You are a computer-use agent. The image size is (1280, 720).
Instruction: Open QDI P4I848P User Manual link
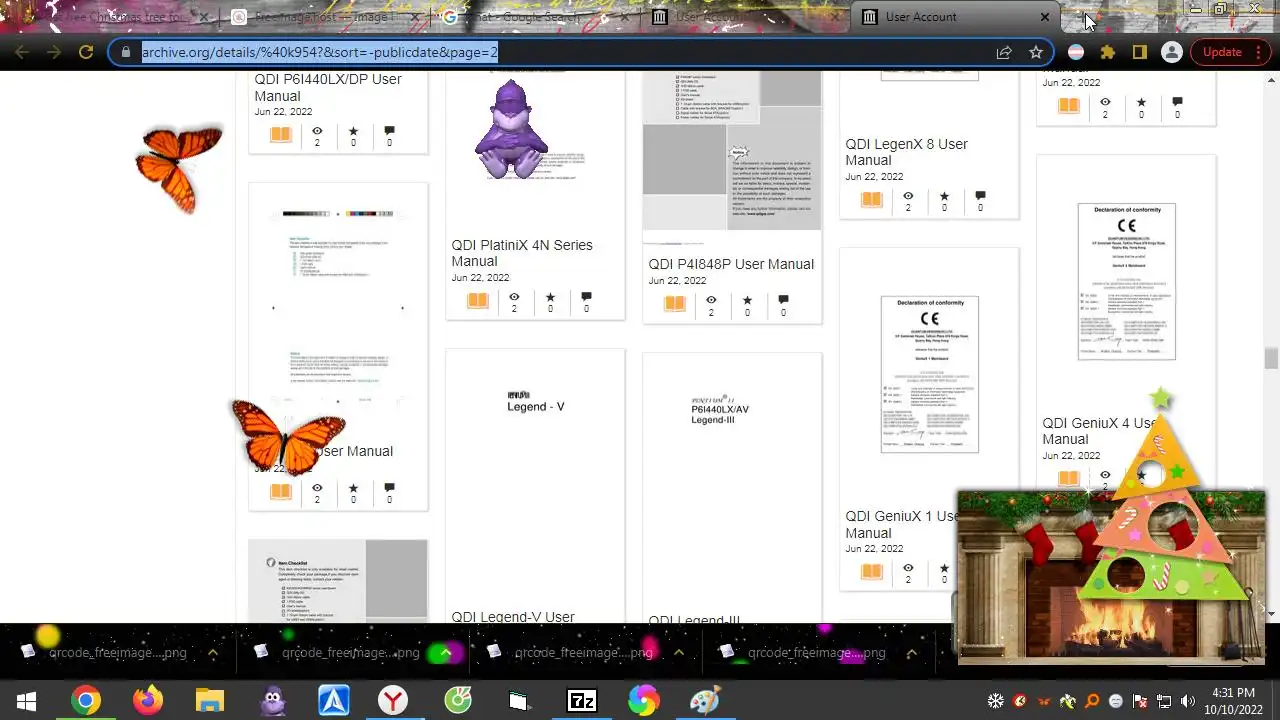click(731, 264)
